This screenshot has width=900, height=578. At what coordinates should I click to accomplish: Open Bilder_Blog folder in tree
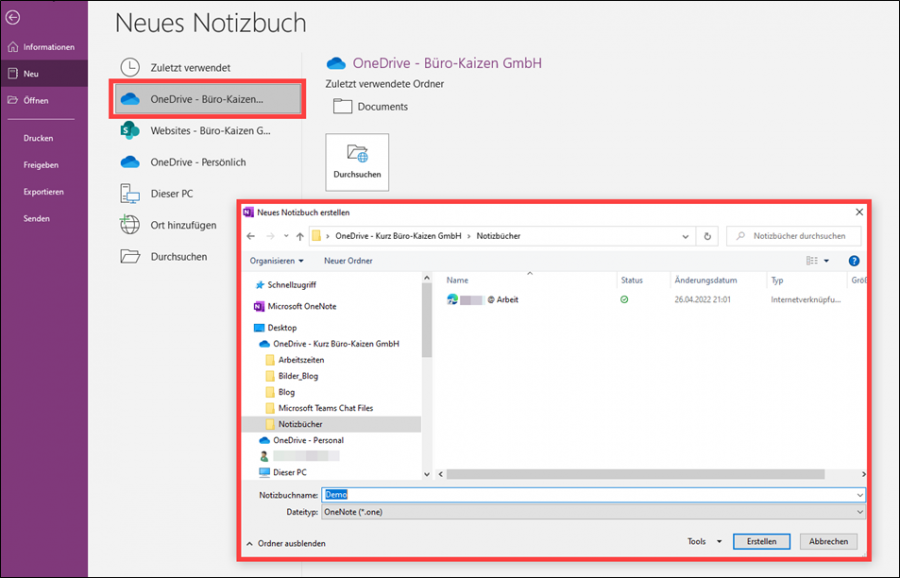292,376
